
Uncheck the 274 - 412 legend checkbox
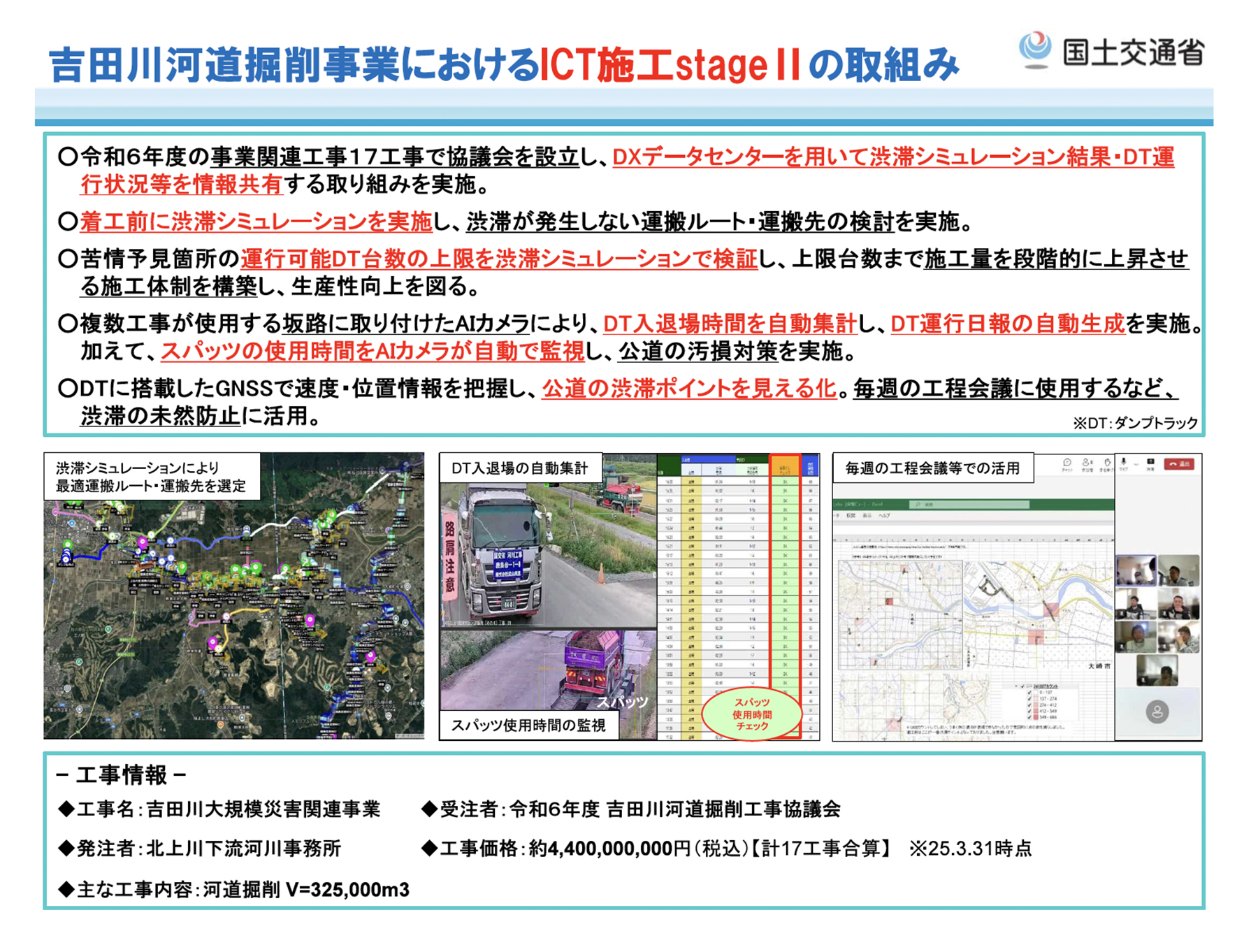1029,705
